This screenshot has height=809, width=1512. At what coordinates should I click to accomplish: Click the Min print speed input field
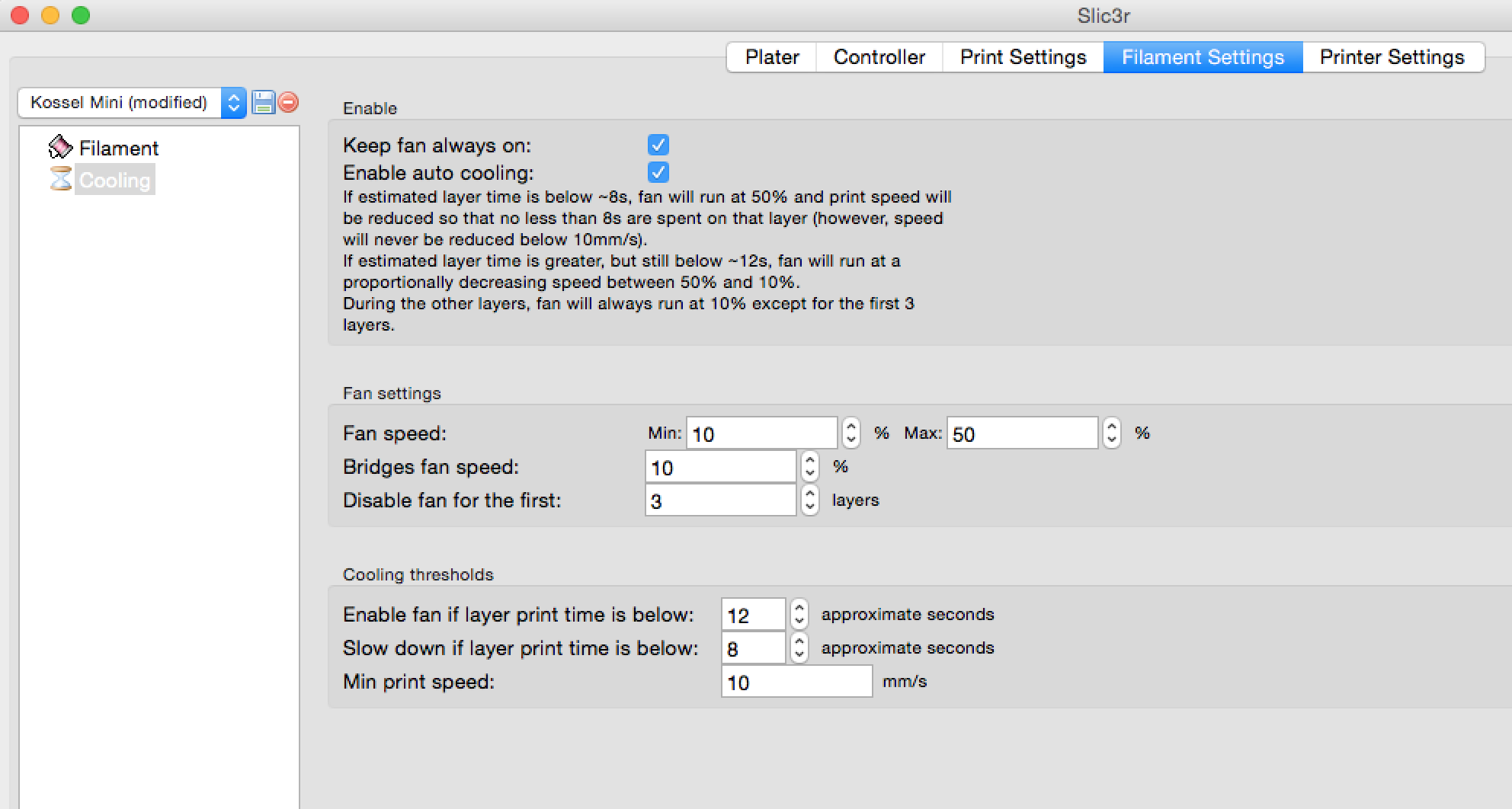(x=796, y=682)
